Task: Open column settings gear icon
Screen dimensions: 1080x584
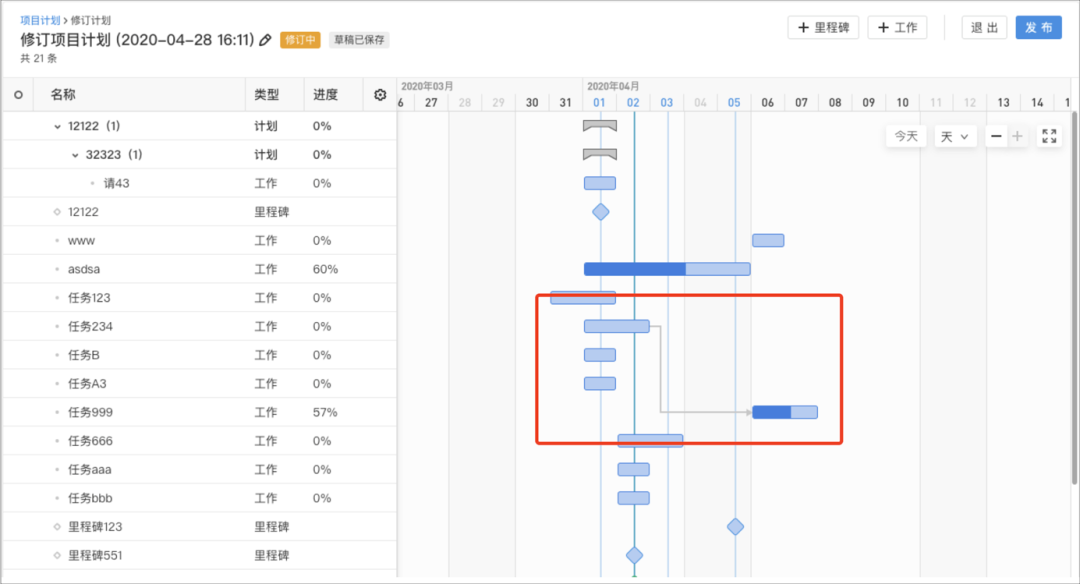Action: tap(380, 95)
